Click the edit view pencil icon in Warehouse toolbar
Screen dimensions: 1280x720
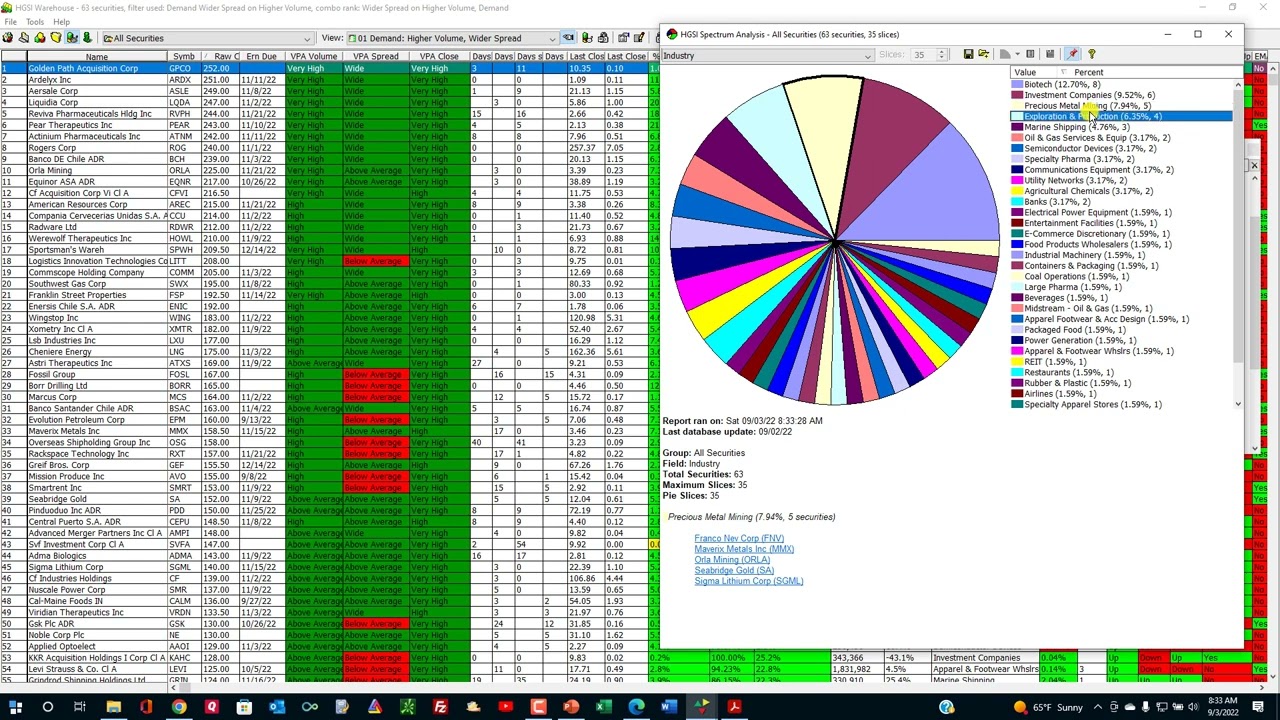coord(639,38)
